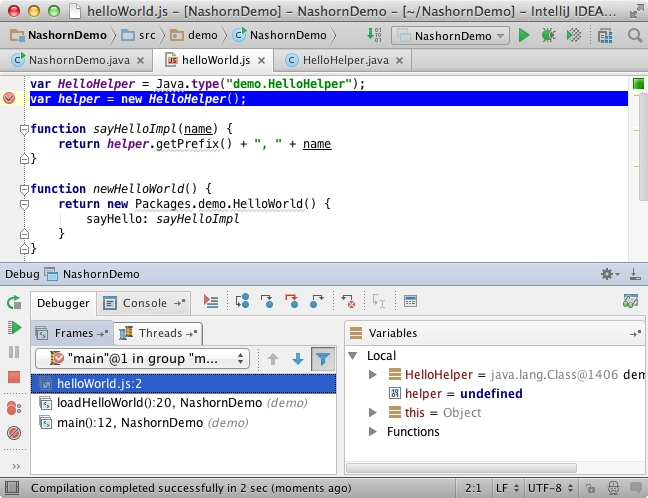Resume program with green arrow in debug sidebar
This screenshot has height=498, width=648.
coord(14,328)
